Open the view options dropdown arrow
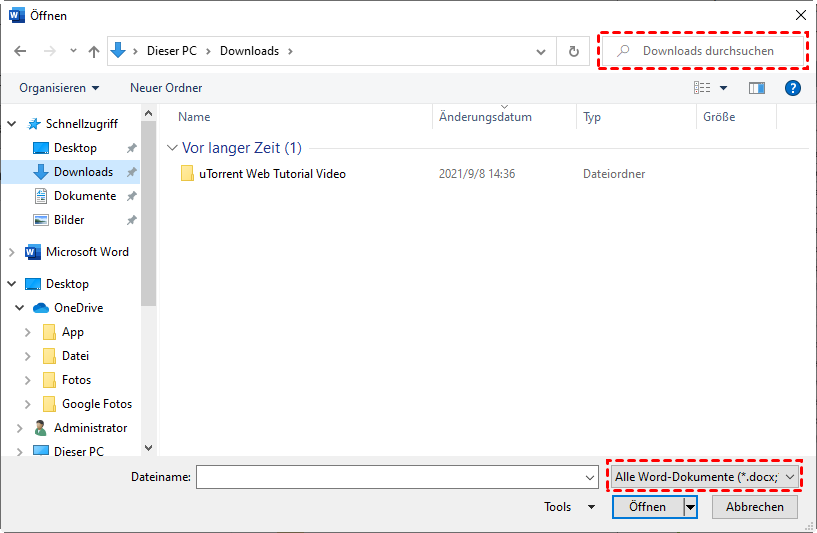The image size is (817, 533). (723, 88)
